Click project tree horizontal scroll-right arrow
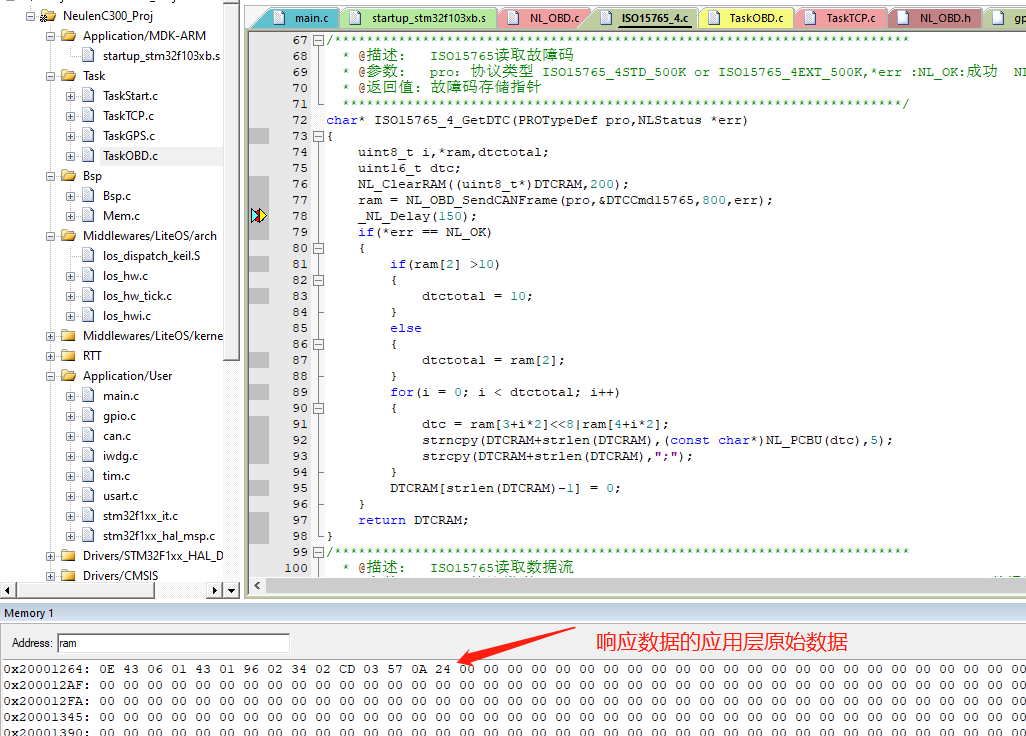Image resolution: width=1026 pixels, height=736 pixels. [x=215, y=590]
